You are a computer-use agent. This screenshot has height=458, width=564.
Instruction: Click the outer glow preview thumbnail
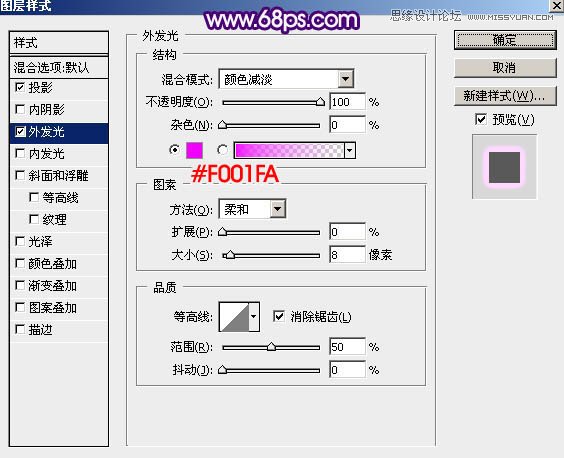click(x=504, y=167)
